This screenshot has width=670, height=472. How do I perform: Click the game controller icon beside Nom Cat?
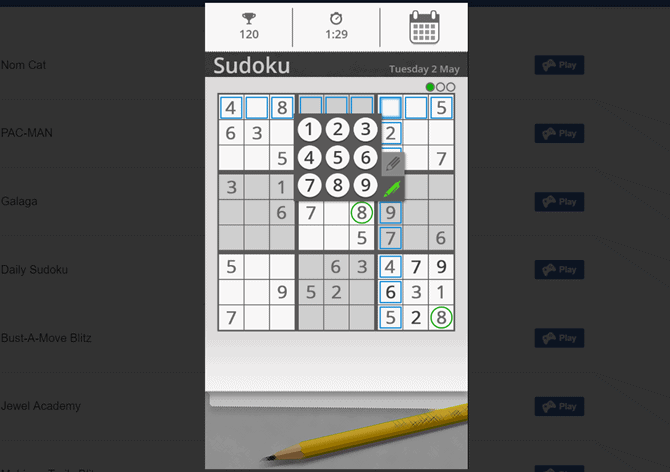[x=549, y=66]
